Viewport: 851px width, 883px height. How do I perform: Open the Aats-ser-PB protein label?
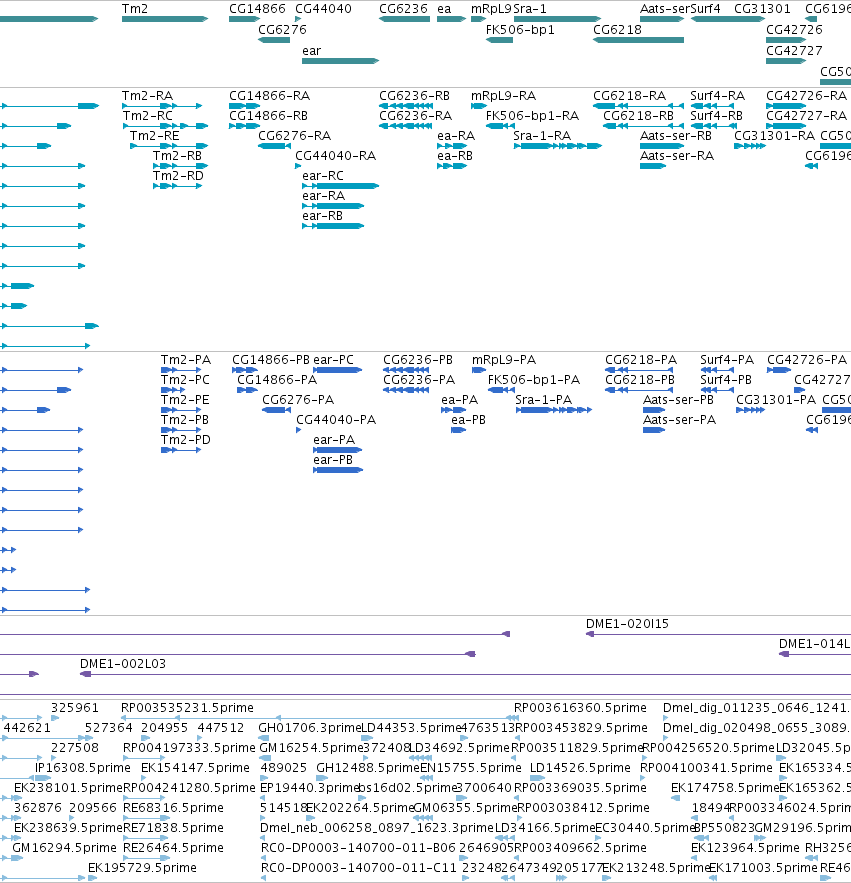pos(679,400)
